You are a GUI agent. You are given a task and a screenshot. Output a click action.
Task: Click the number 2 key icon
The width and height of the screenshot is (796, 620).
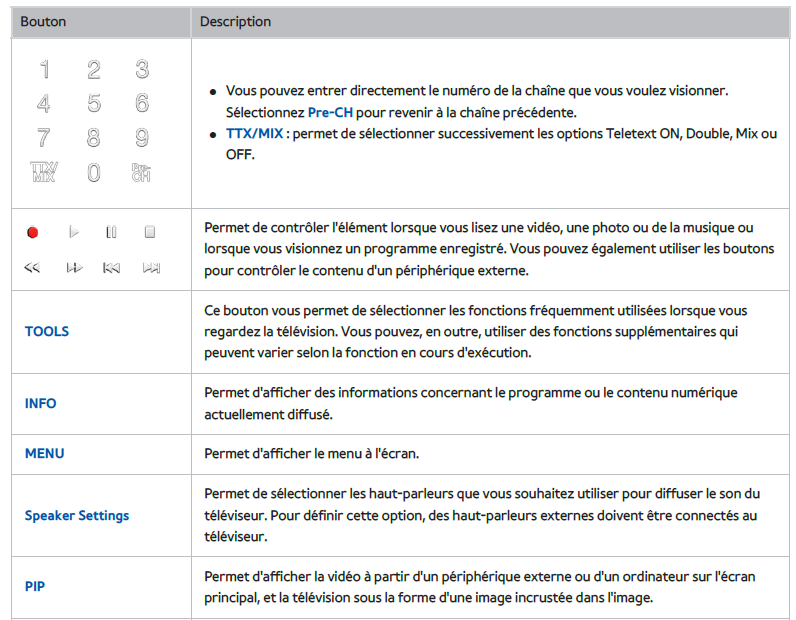[93, 70]
